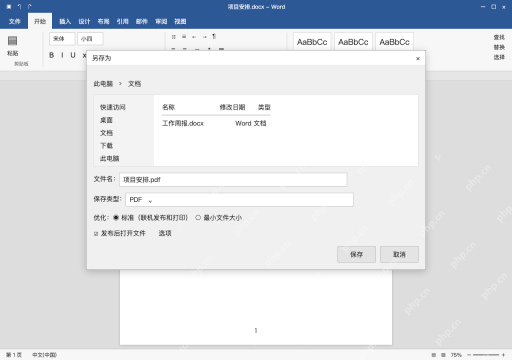The height and width of the screenshot is (360, 512).
Task: Click 文档 in the breadcrumb path
Action: [x=134, y=84]
